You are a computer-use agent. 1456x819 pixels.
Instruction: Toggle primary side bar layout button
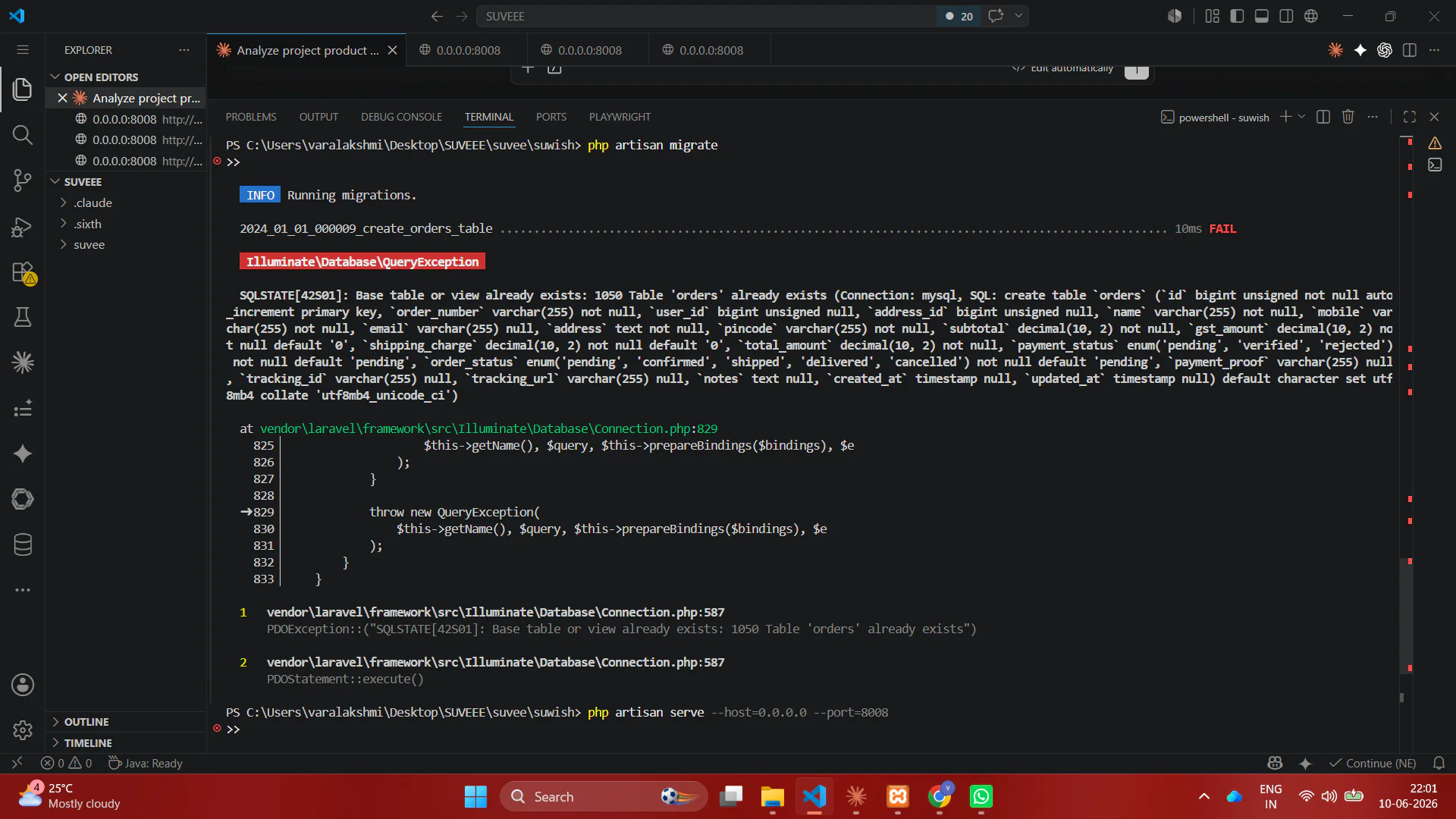[1237, 16]
